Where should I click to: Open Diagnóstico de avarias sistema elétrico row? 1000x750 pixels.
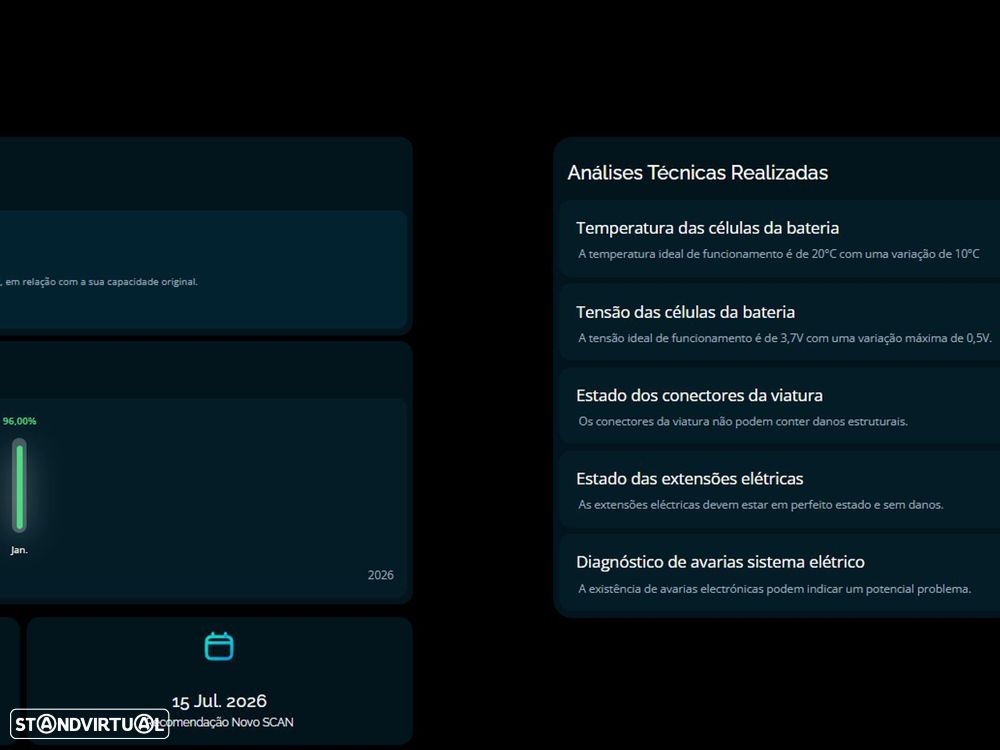pos(780,573)
